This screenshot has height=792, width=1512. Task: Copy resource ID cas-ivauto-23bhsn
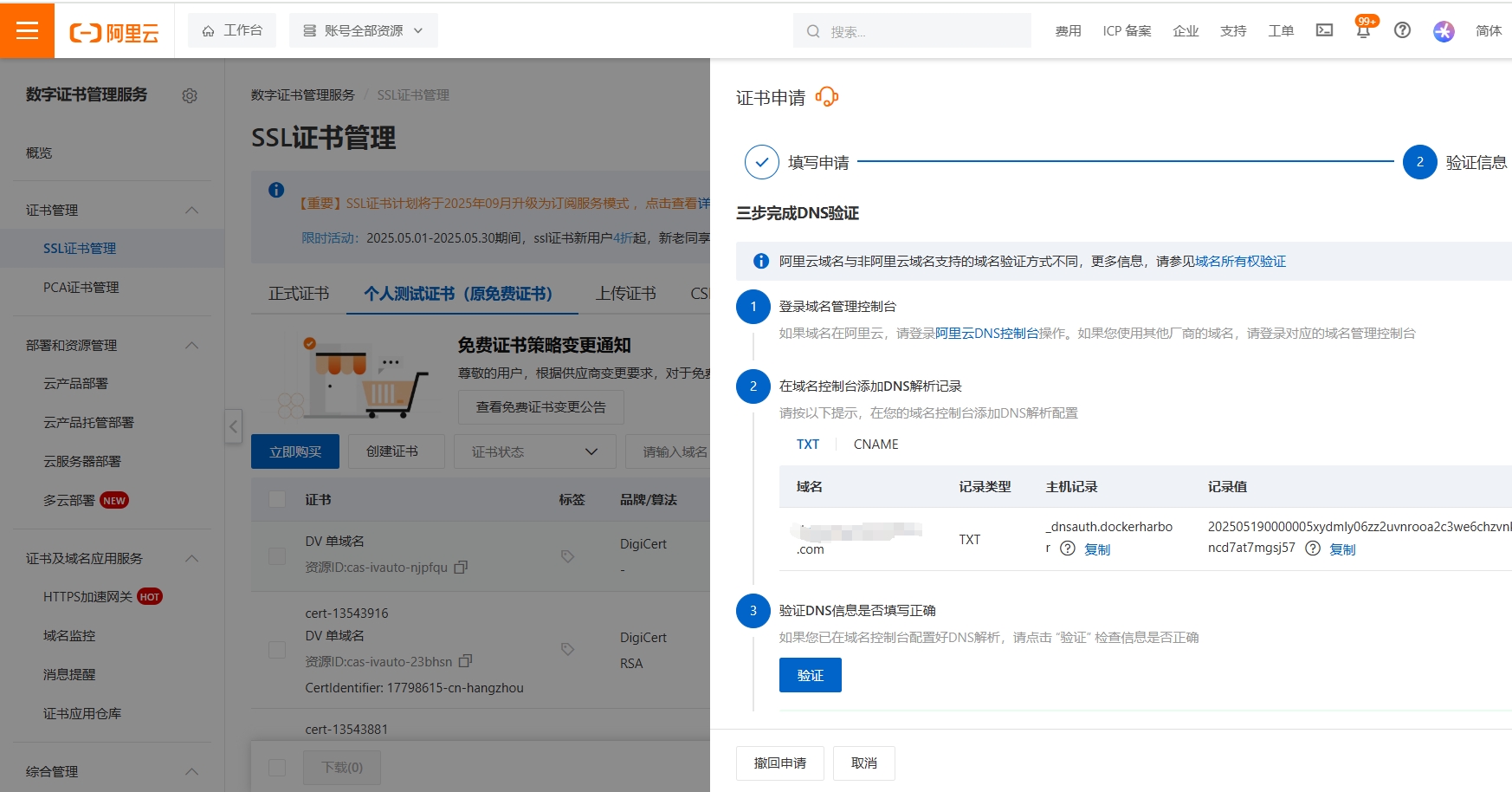tap(465, 661)
